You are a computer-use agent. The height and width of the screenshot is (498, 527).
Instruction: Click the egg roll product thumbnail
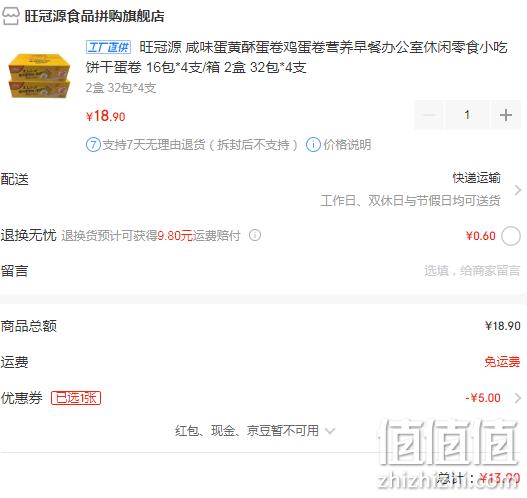(39, 76)
